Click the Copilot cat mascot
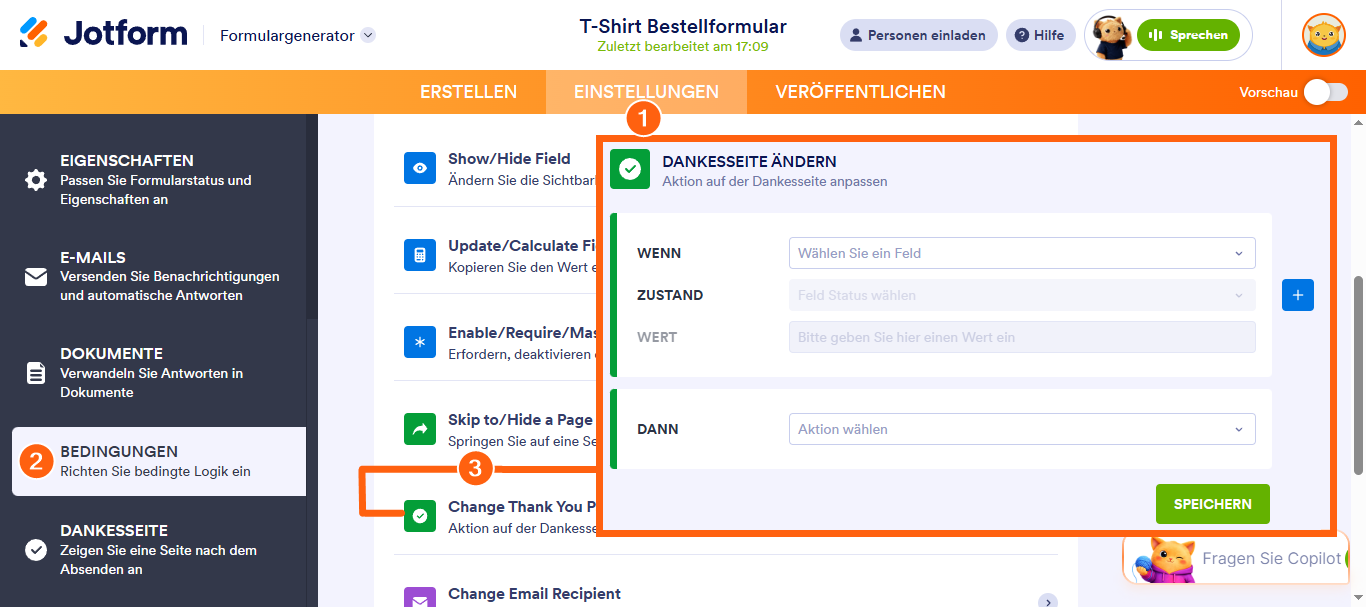Image resolution: width=1366 pixels, height=607 pixels. 1165,560
